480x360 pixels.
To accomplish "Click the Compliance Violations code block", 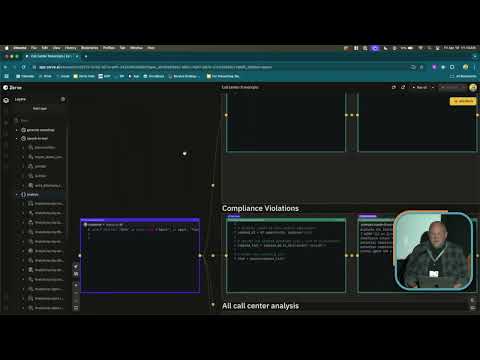I will point(286,255).
